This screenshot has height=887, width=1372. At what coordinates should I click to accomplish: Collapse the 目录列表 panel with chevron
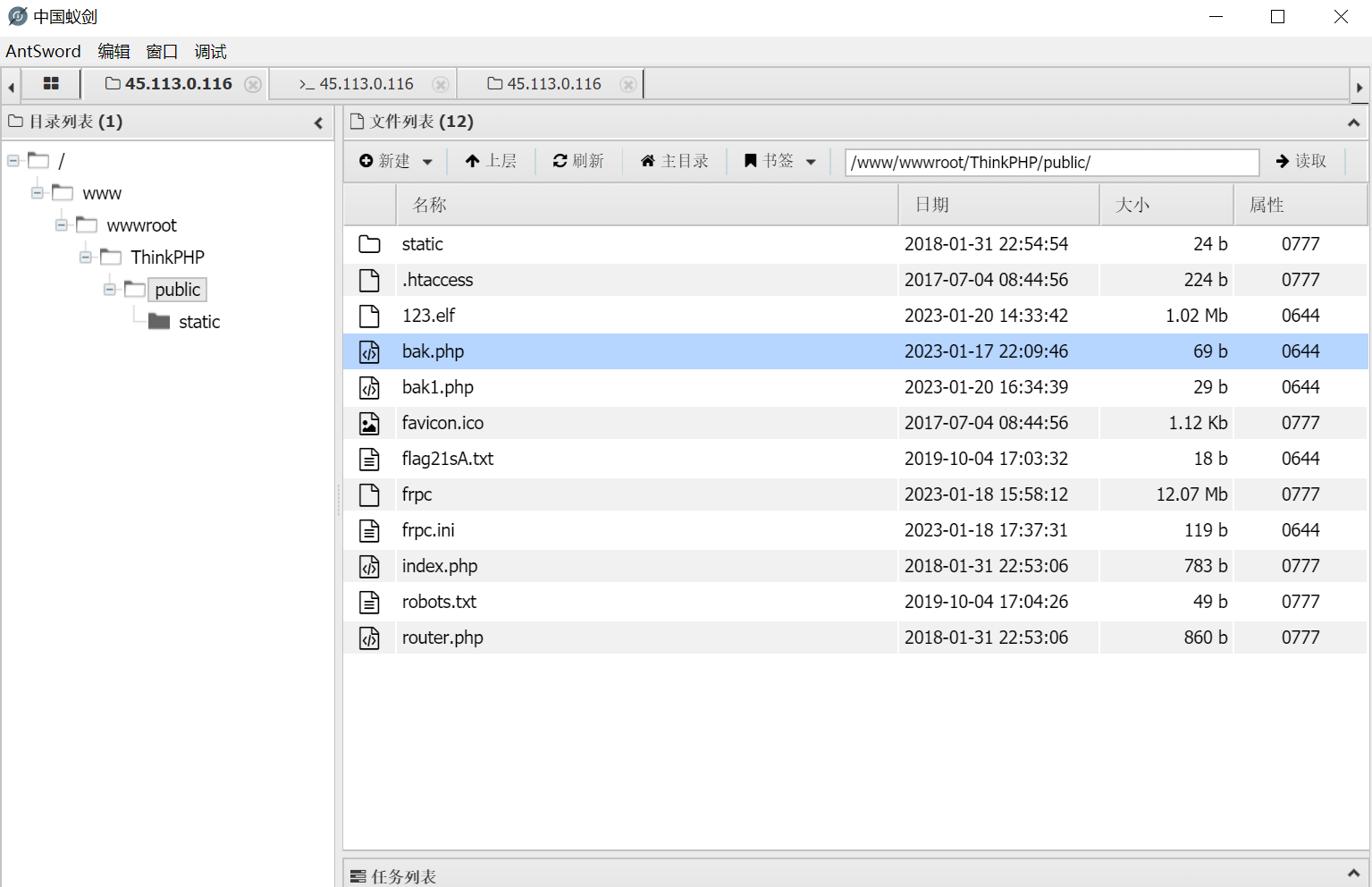[318, 122]
